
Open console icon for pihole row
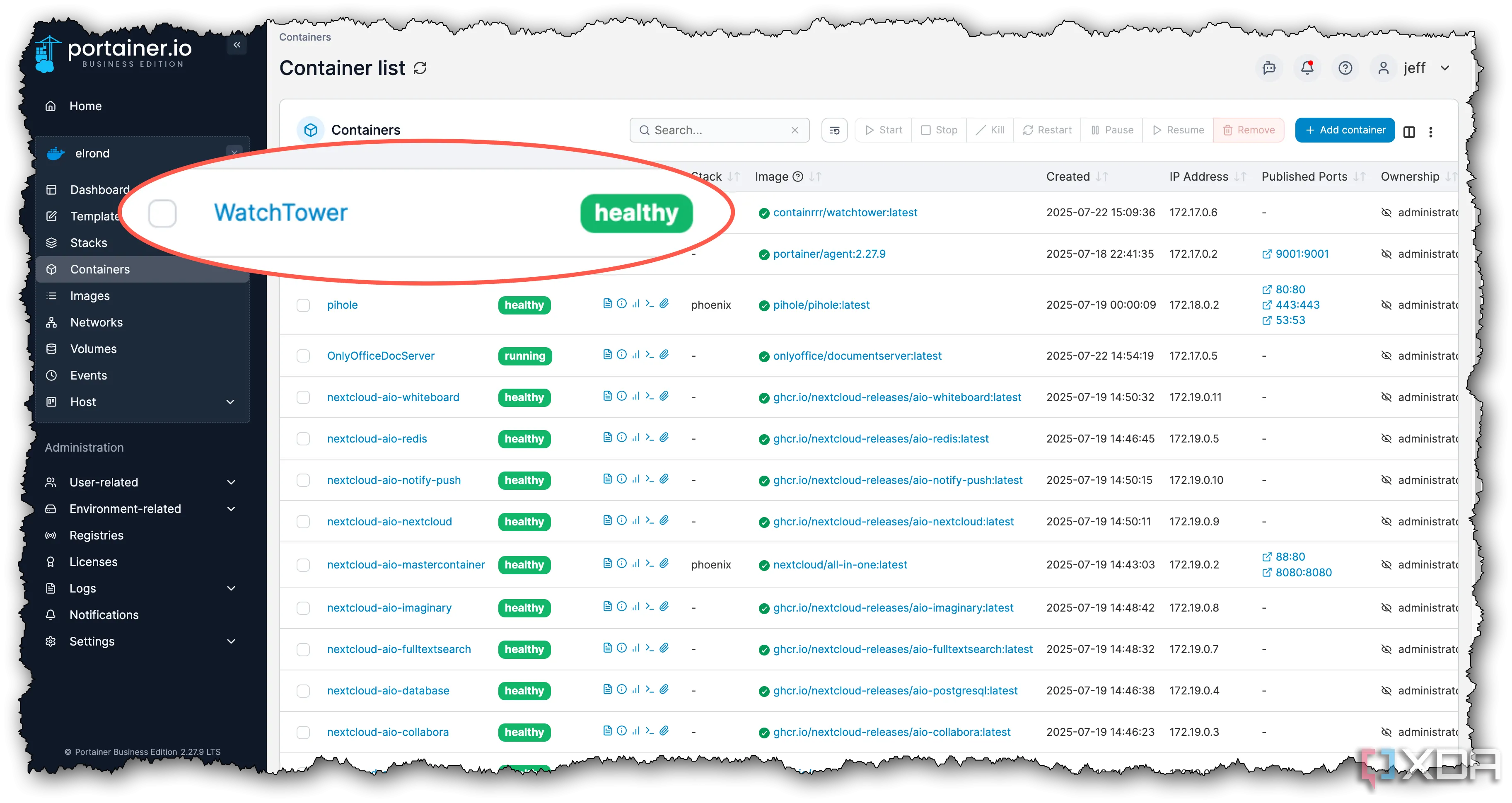[x=650, y=303]
